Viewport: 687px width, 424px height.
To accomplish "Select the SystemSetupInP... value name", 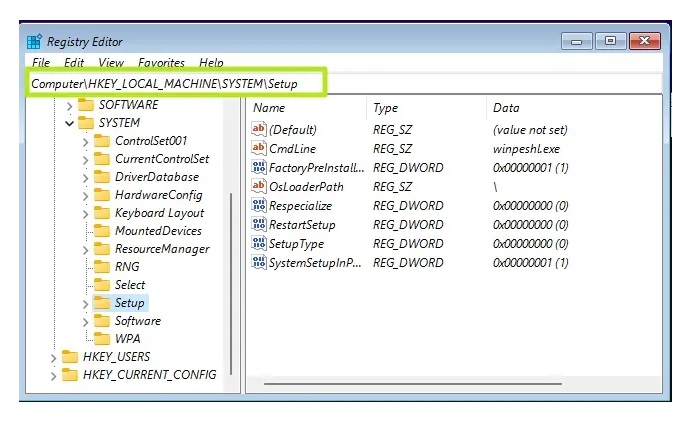I will point(315,263).
